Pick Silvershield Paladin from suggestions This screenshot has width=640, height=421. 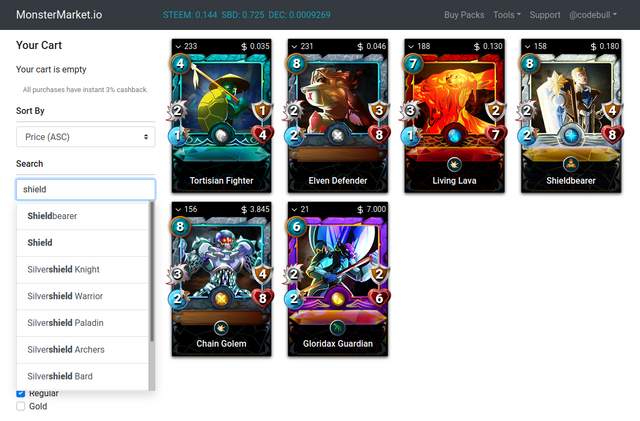(82, 323)
